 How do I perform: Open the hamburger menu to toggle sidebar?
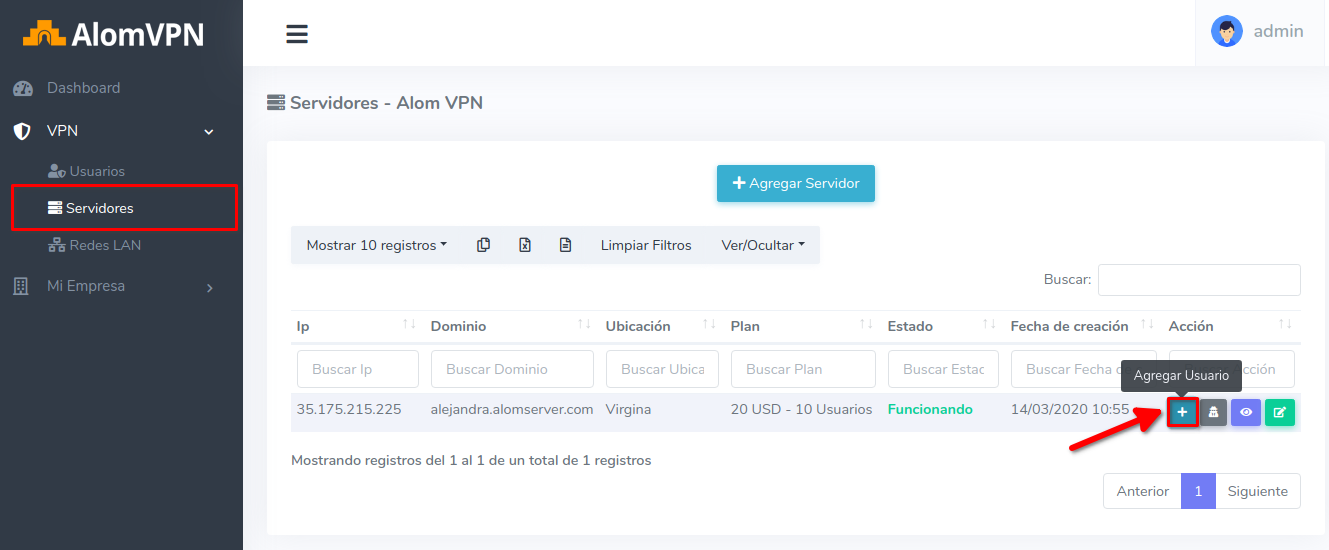click(x=297, y=34)
